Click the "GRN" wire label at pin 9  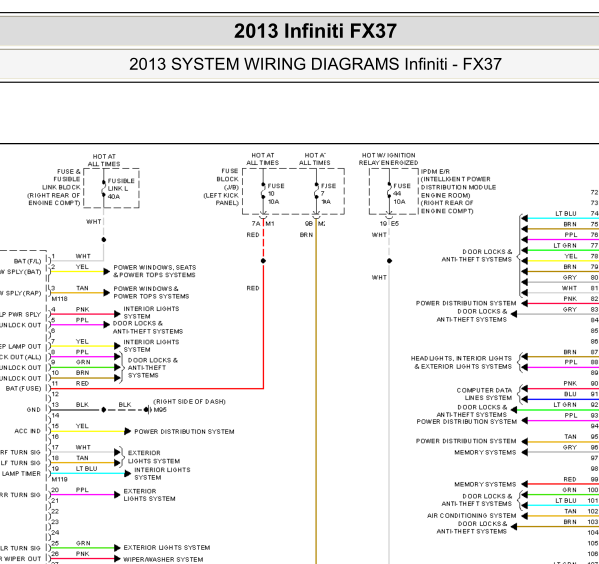coord(83,362)
